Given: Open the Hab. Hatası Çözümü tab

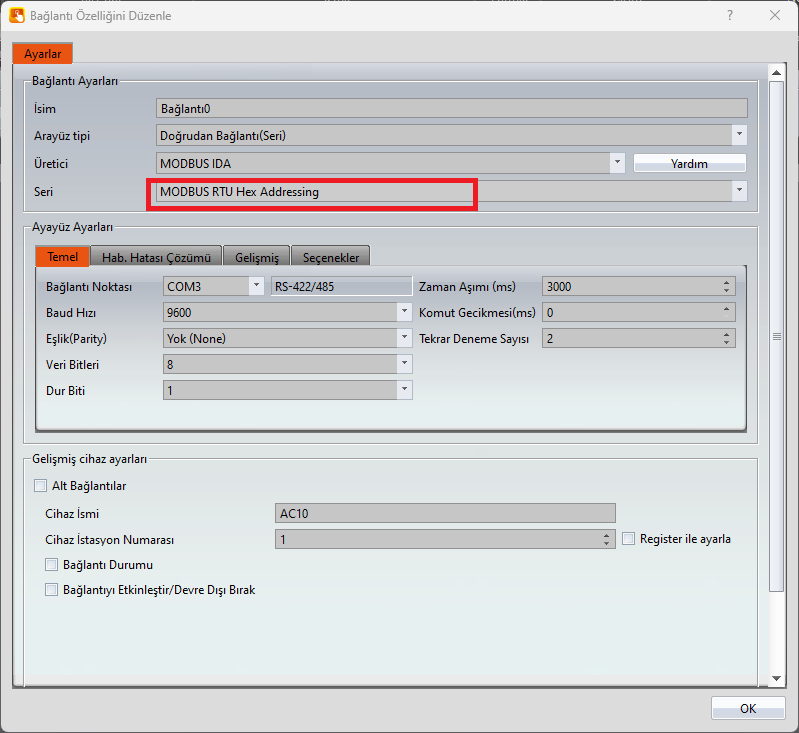Looking at the screenshot, I should (156, 258).
